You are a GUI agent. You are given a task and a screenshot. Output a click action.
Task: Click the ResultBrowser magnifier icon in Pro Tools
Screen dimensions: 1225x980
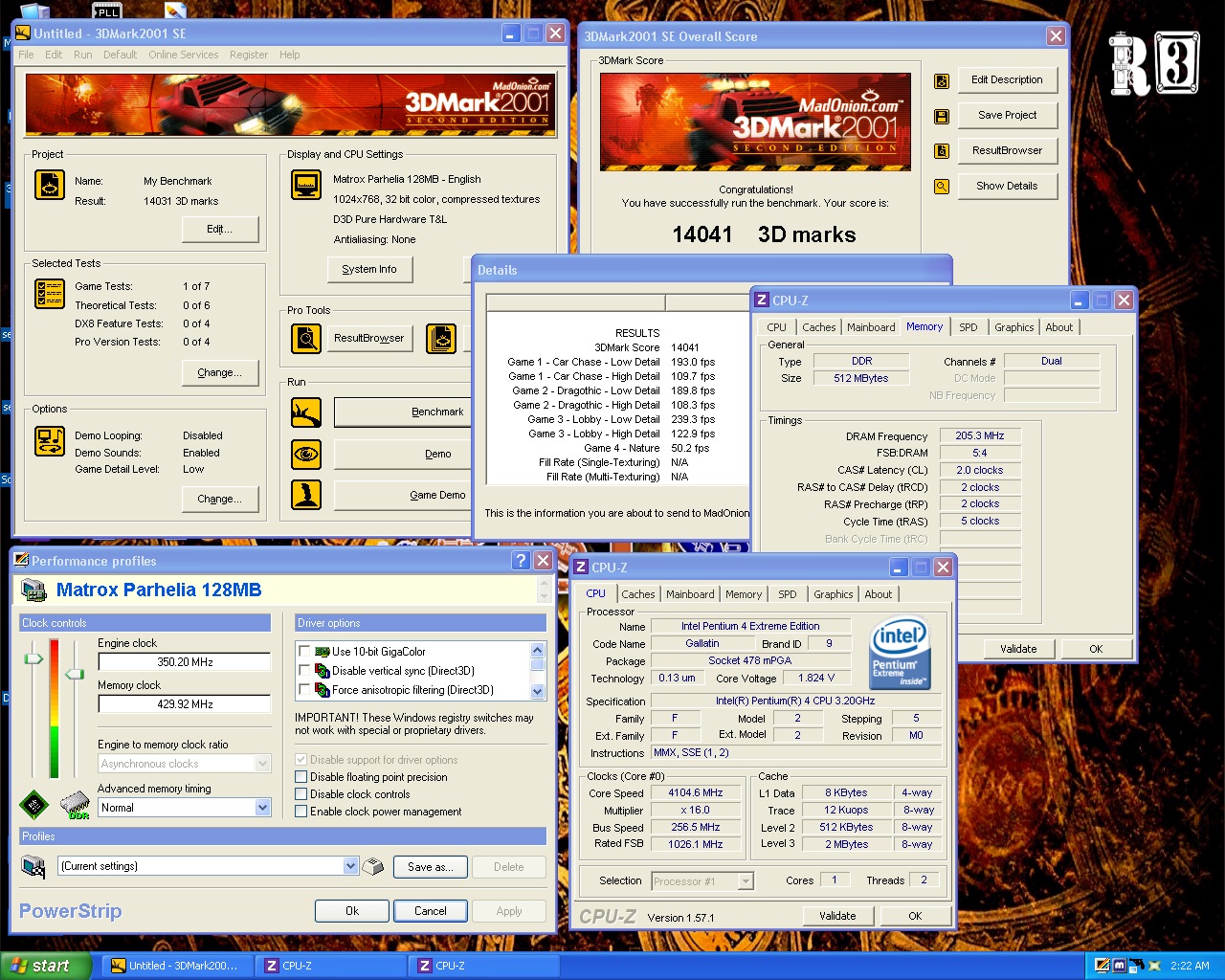(x=306, y=339)
